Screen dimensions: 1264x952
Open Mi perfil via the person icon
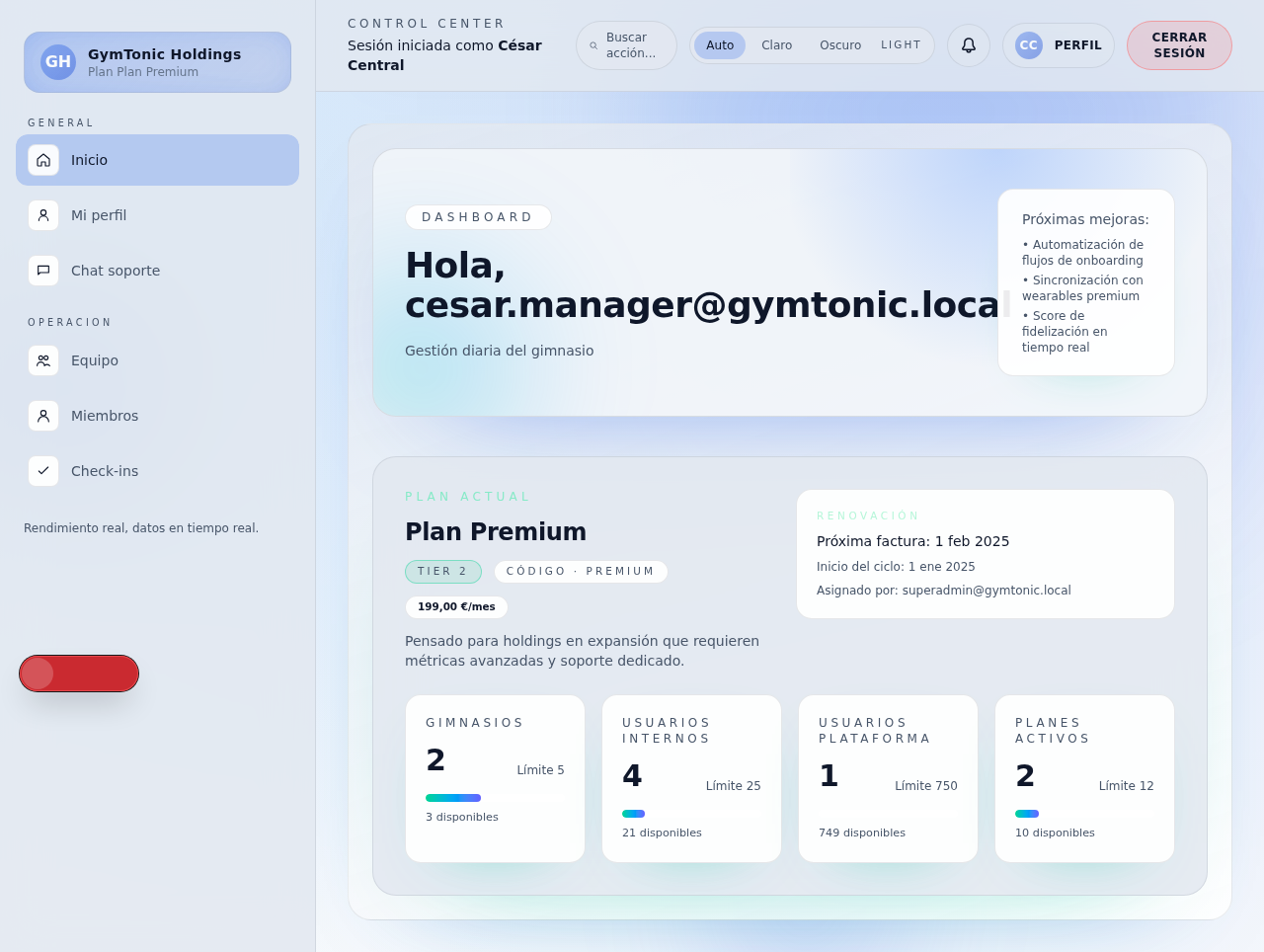pos(43,214)
